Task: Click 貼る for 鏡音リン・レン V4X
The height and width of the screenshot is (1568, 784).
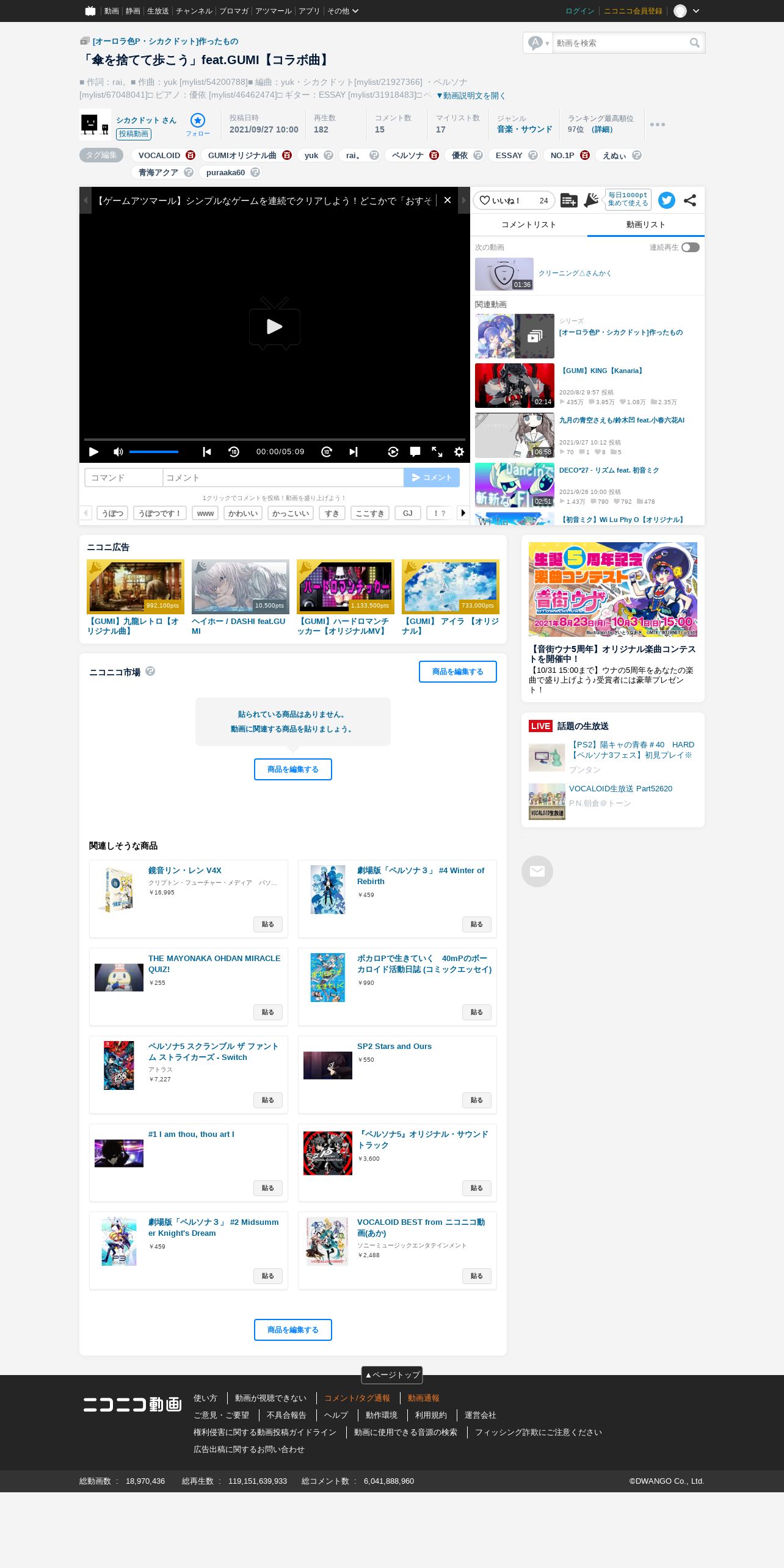Action: click(x=268, y=924)
